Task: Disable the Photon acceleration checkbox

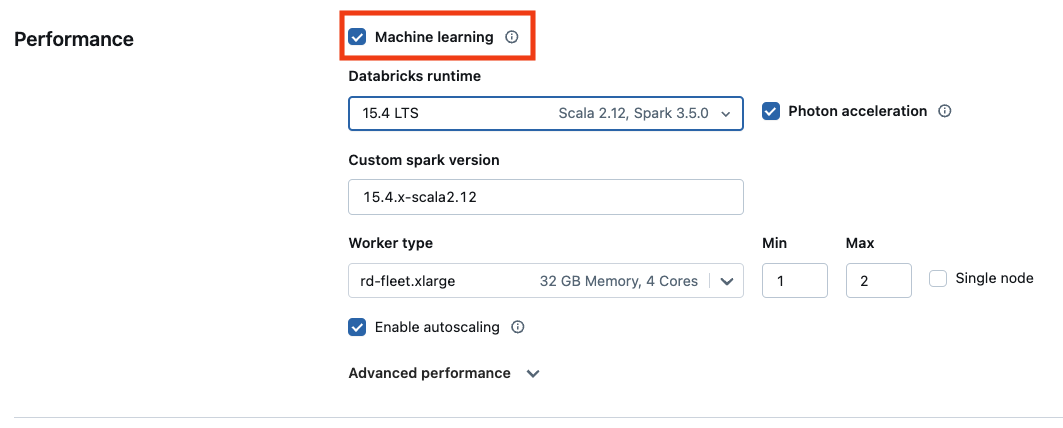Action: click(771, 111)
